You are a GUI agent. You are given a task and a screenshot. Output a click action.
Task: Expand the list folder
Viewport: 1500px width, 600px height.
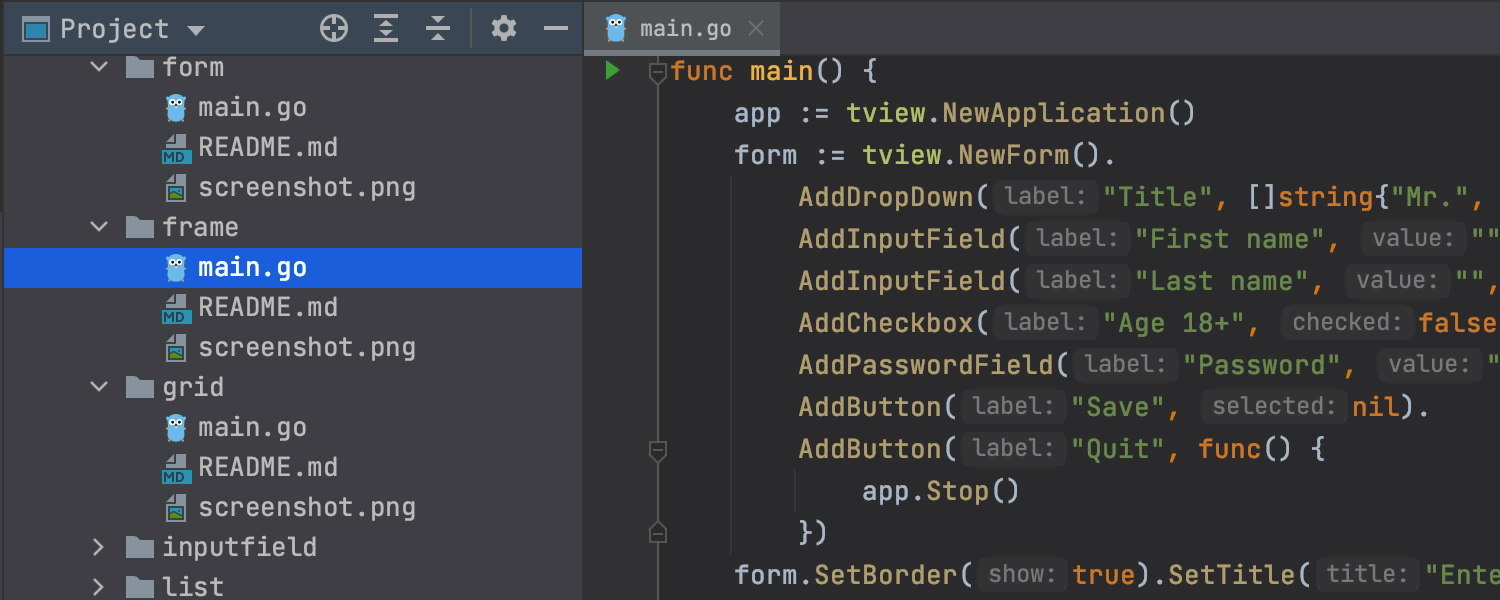point(98,586)
